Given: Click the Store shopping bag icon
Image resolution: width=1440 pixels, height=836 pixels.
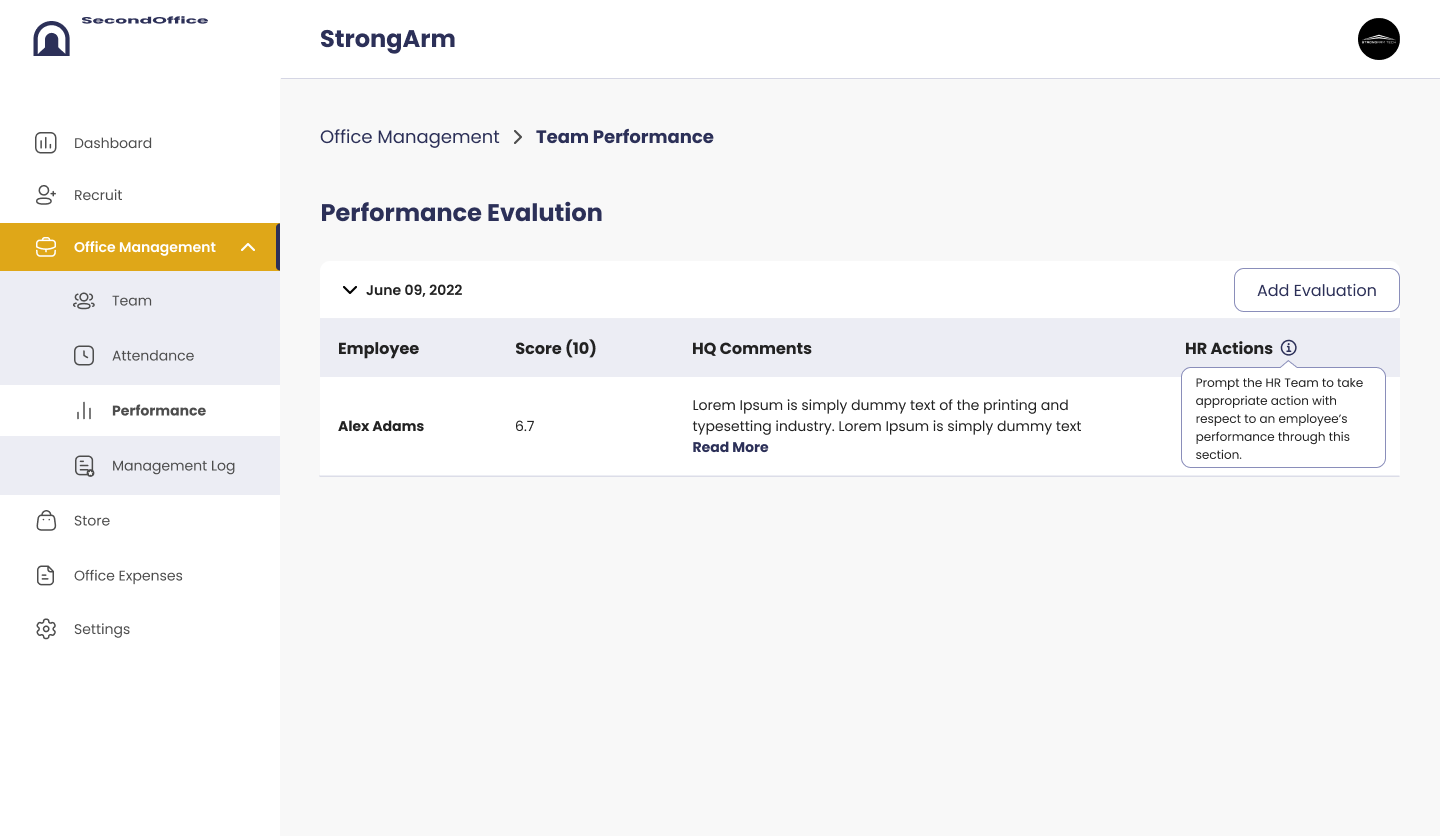Looking at the screenshot, I should pos(46,520).
